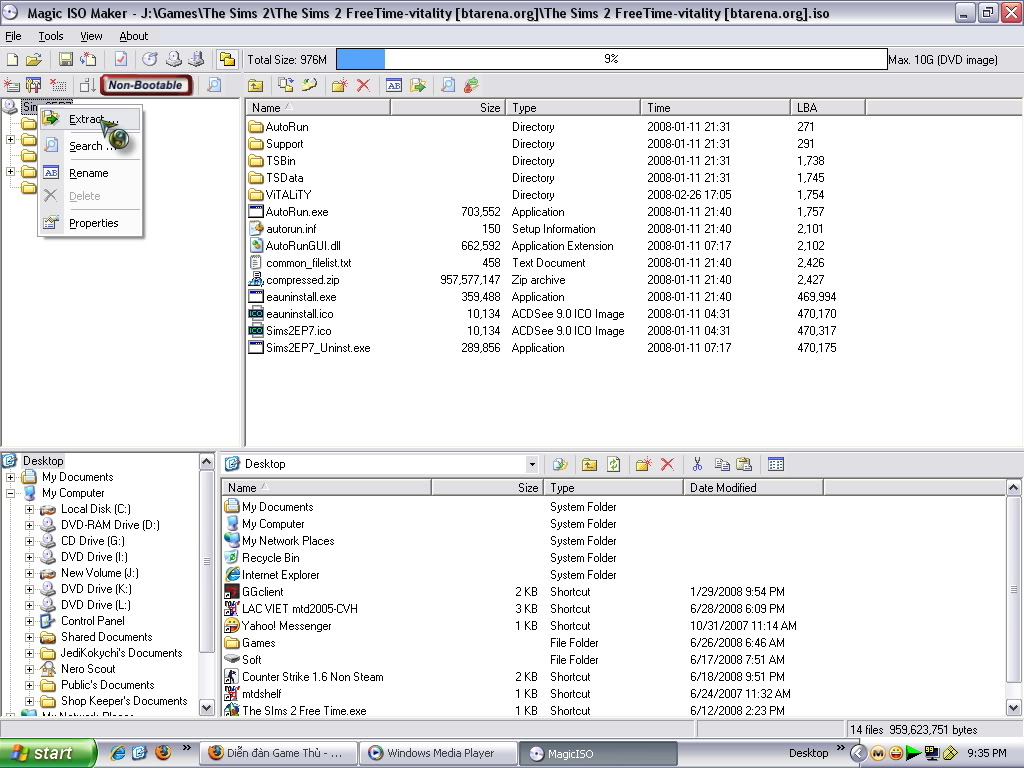1024x768 pixels.
Task: Launch Firefox from quick launch
Action: (x=163, y=753)
